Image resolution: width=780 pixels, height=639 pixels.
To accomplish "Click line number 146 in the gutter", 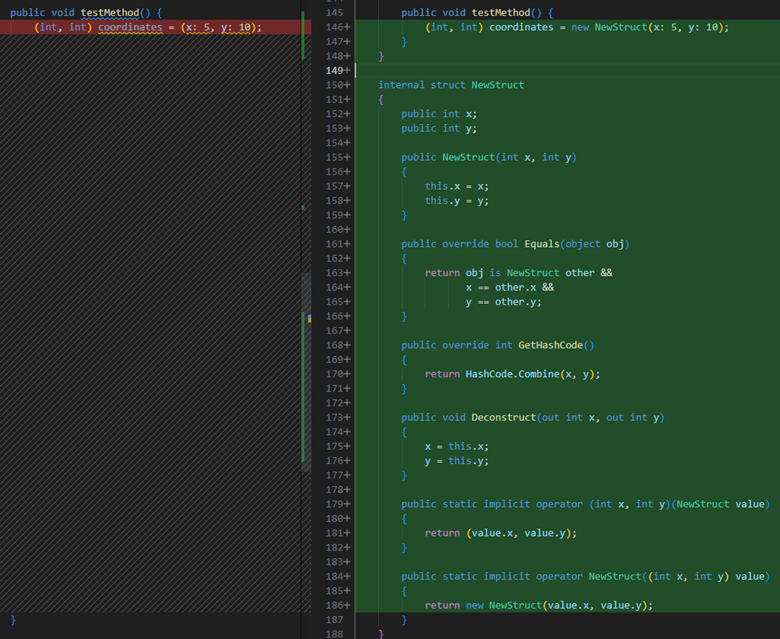I will [x=335, y=27].
